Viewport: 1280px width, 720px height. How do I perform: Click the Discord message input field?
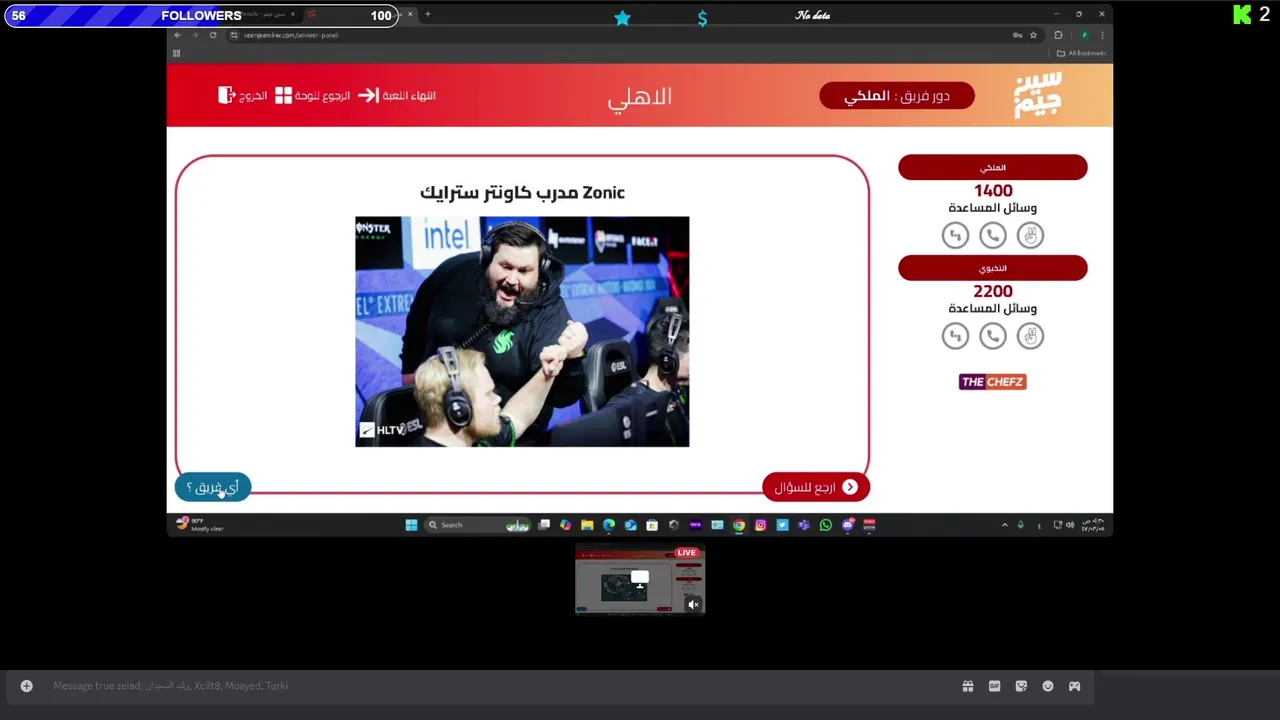500,686
